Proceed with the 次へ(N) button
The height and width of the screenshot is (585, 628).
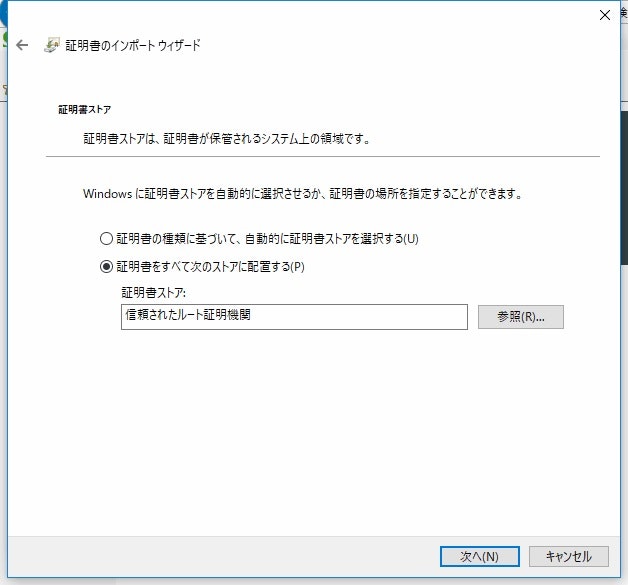click(x=479, y=556)
